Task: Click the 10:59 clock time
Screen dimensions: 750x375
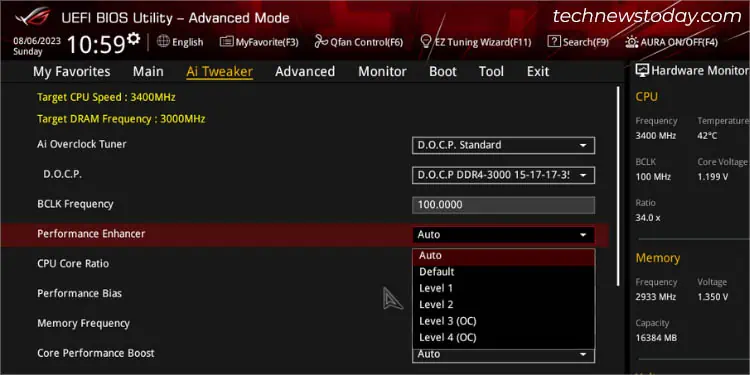Action: pyautogui.click(x=96, y=45)
